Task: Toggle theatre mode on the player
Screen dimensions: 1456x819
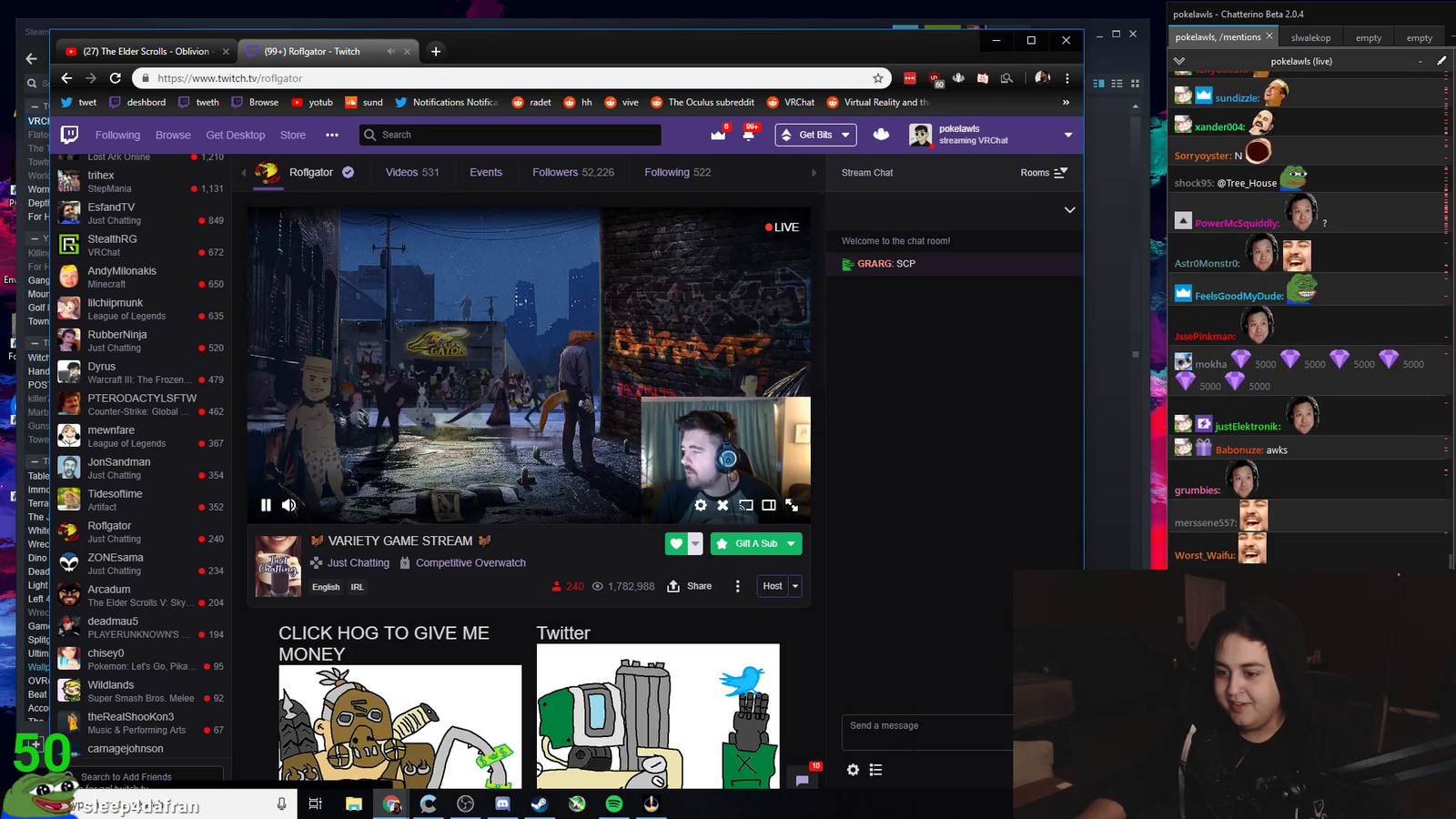Action: coord(769,505)
